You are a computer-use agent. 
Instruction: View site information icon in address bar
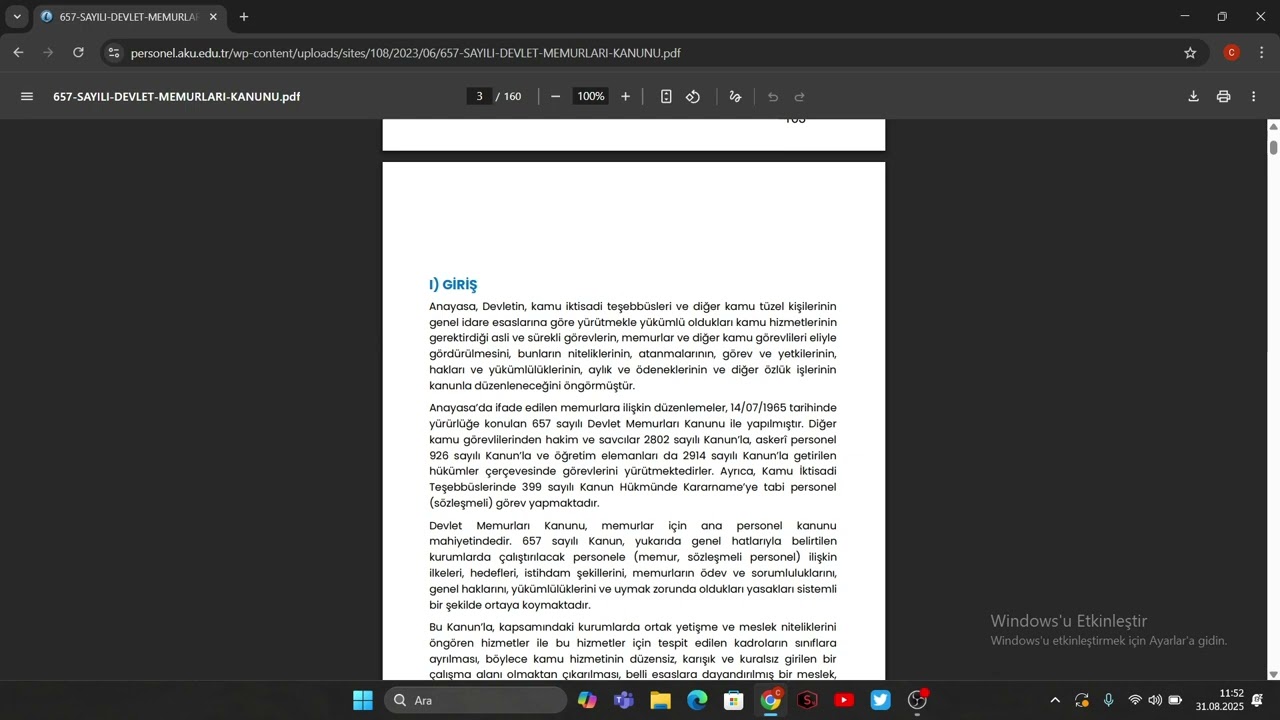[x=114, y=53]
